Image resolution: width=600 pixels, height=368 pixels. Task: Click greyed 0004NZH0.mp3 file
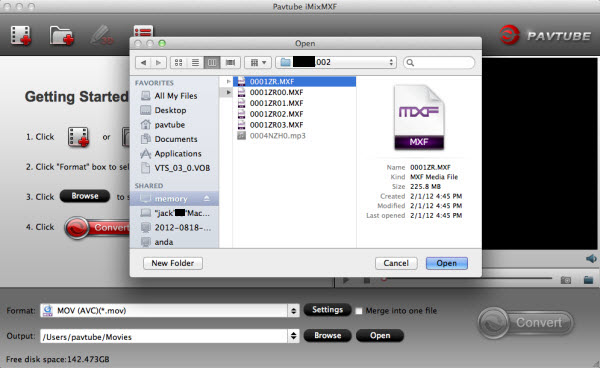tap(277, 136)
